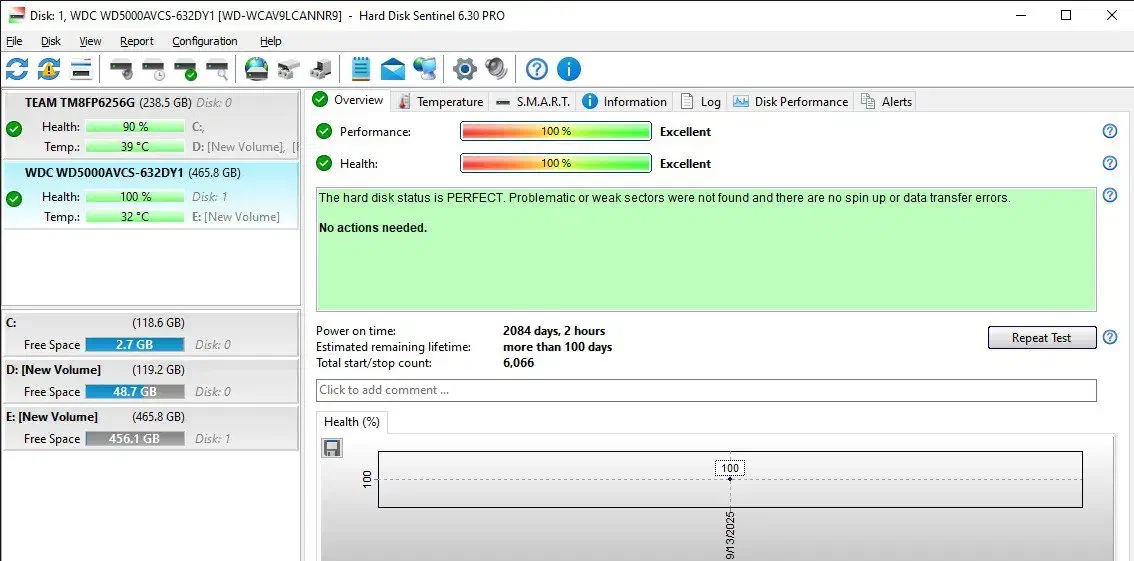Click the total start/stop count 6,066

click(x=518, y=363)
